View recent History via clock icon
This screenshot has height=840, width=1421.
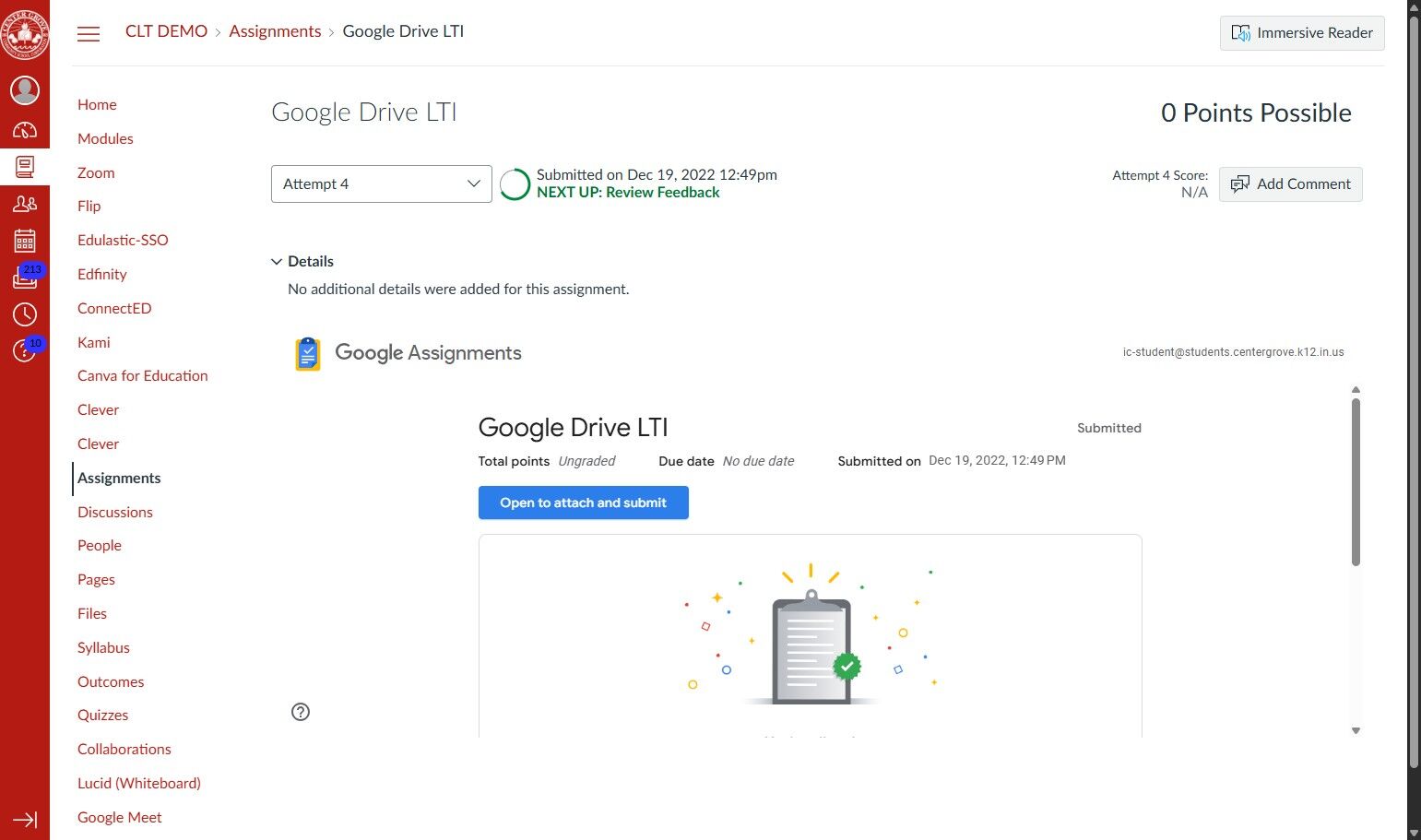(x=25, y=314)
